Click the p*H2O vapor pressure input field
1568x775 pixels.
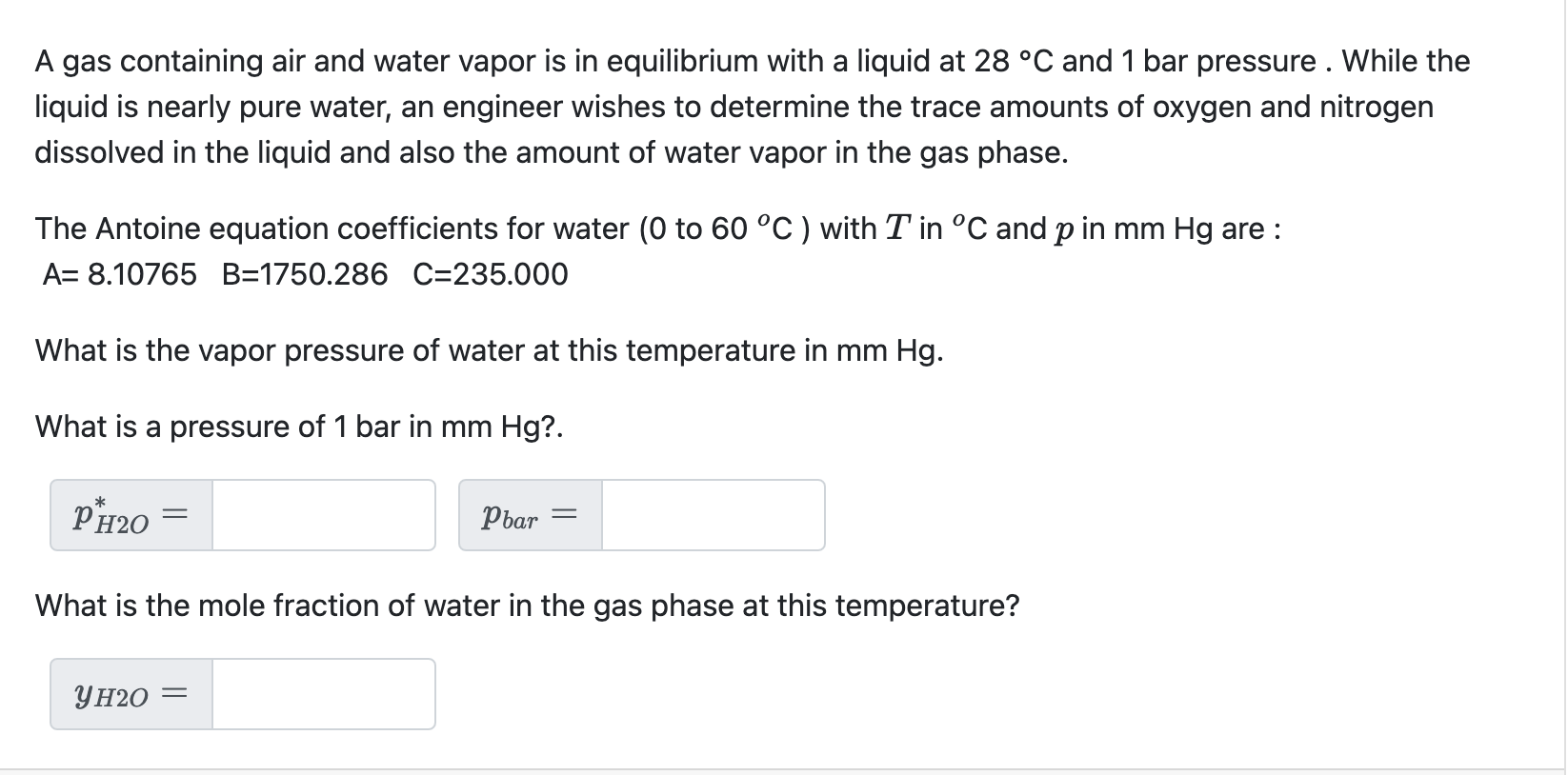tap(323, 515)
